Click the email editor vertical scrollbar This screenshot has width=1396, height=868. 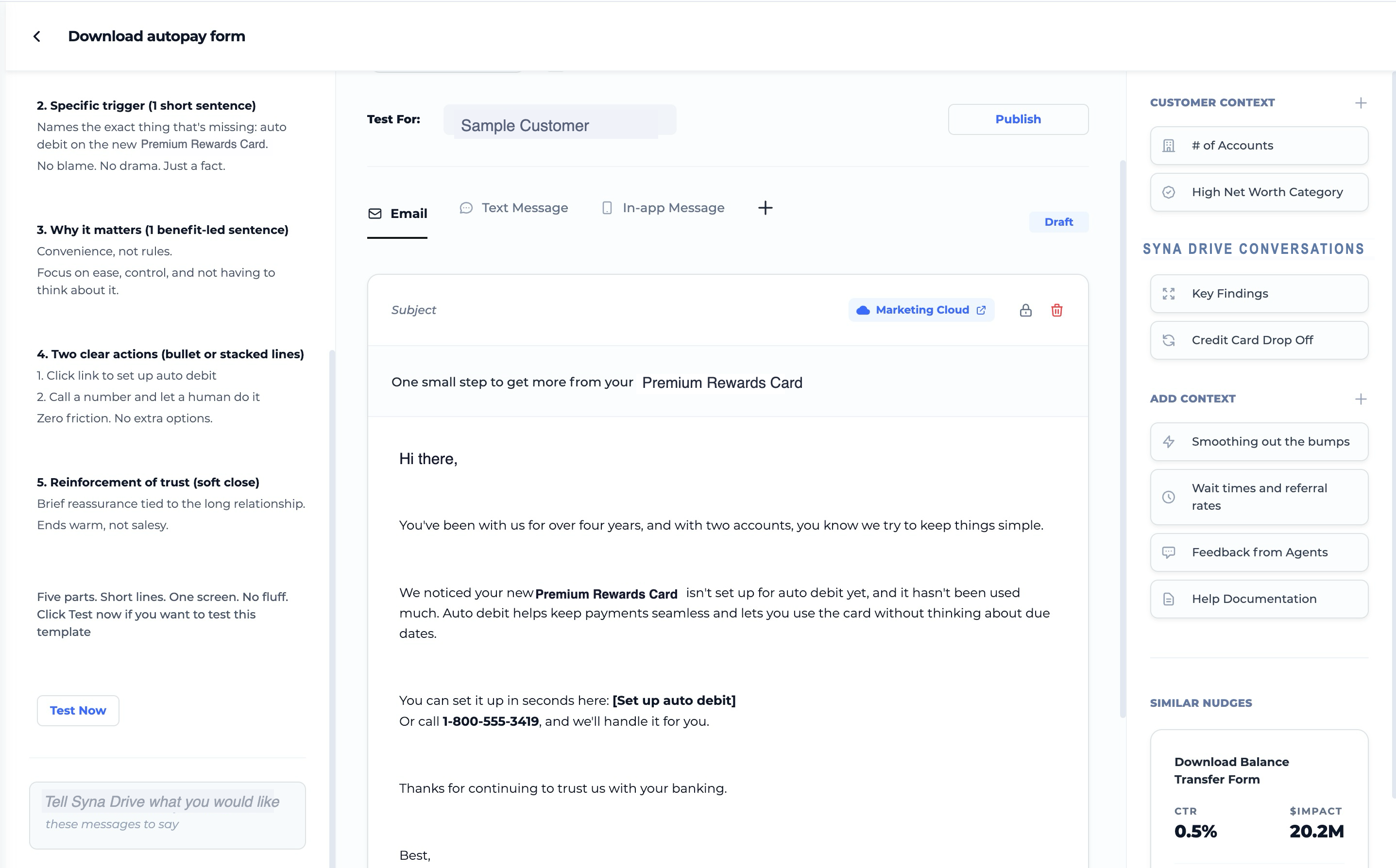click(x=1123, y=439)
